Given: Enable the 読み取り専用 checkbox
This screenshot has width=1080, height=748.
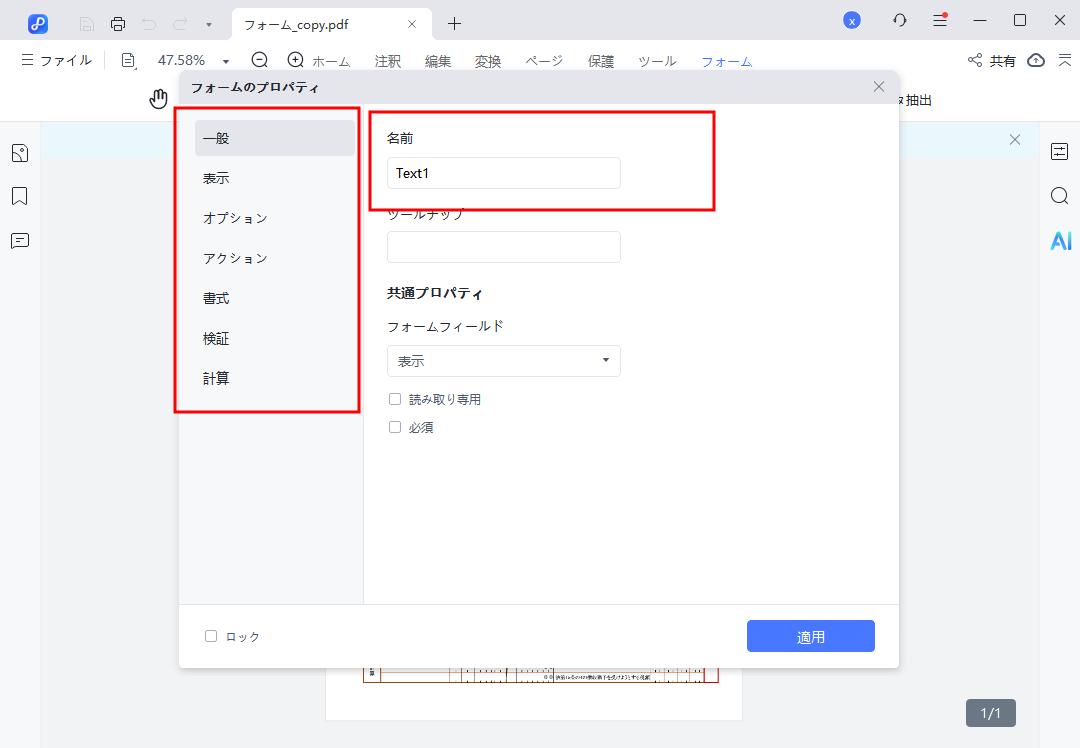Looking at the screenshot, I should (x=395, y=398).
